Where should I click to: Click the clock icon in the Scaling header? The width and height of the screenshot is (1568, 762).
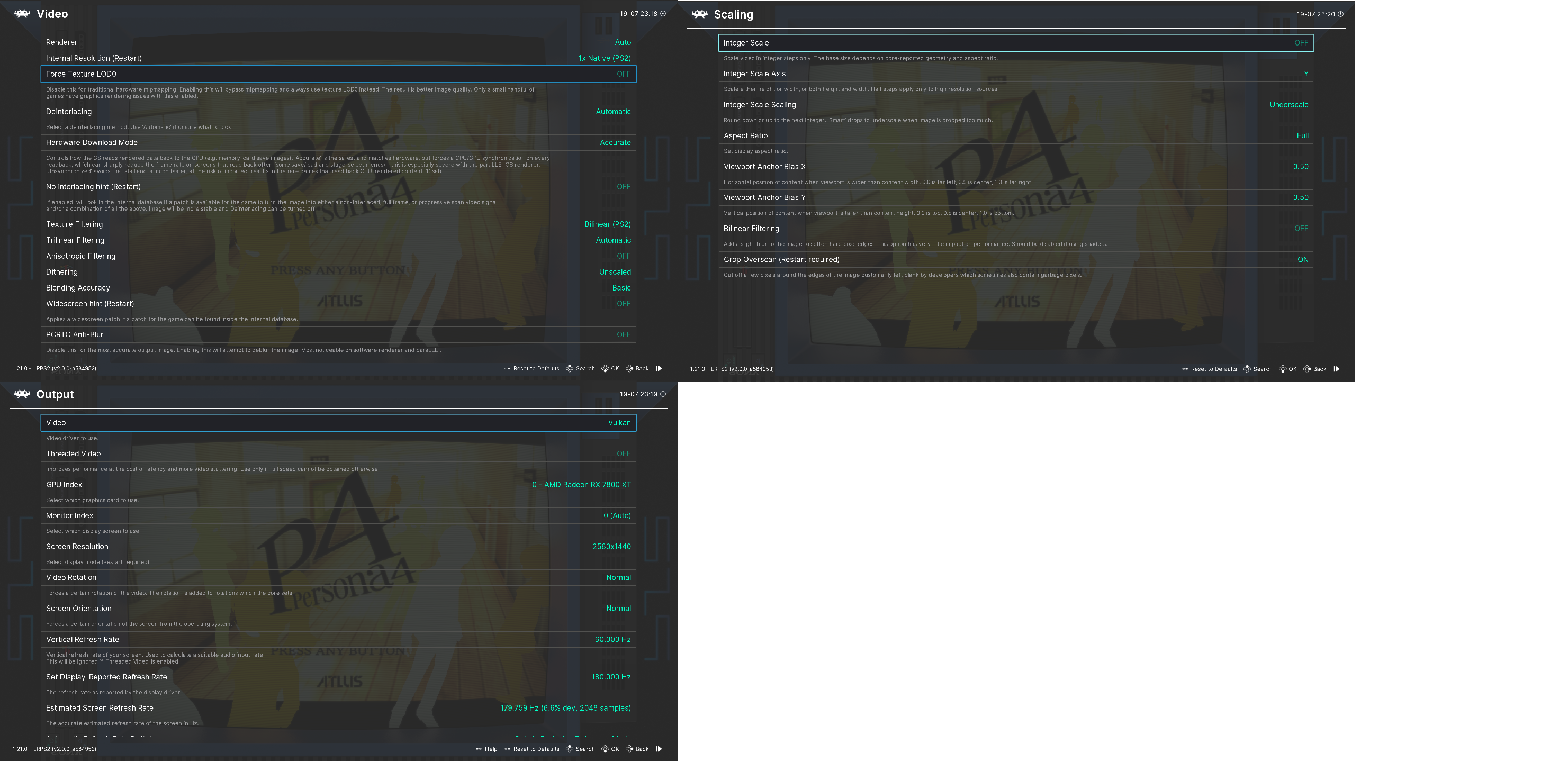click(1340, 14)
